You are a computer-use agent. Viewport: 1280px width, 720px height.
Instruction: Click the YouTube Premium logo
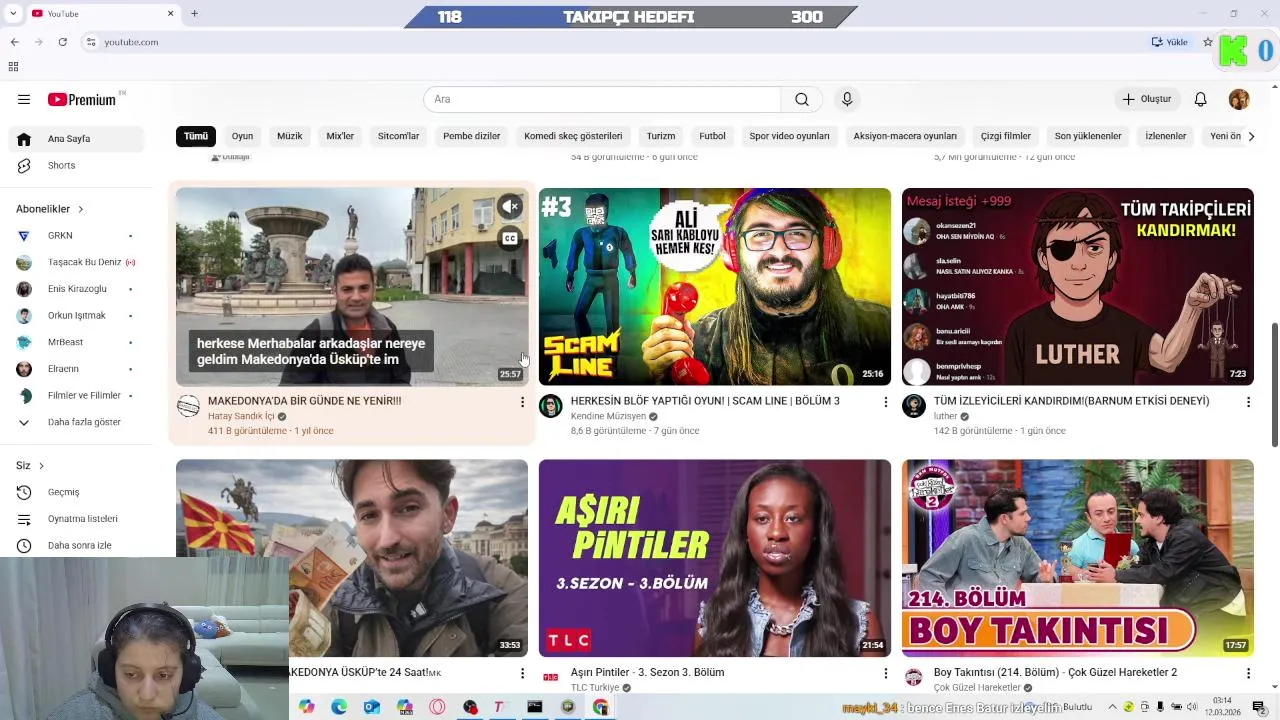pyautogui.click(x=84, y=99)
